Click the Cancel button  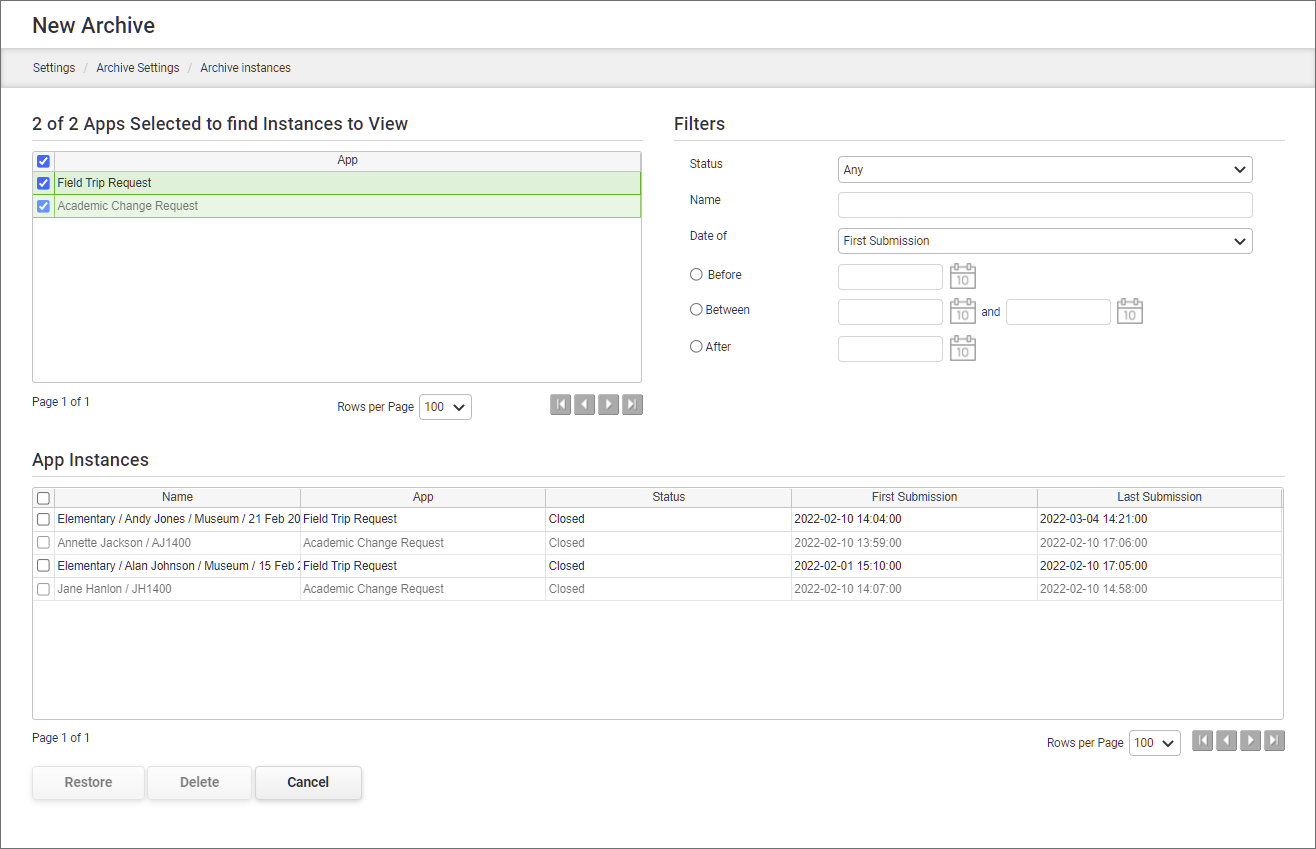pyautogui.click(x=308, y=783)
